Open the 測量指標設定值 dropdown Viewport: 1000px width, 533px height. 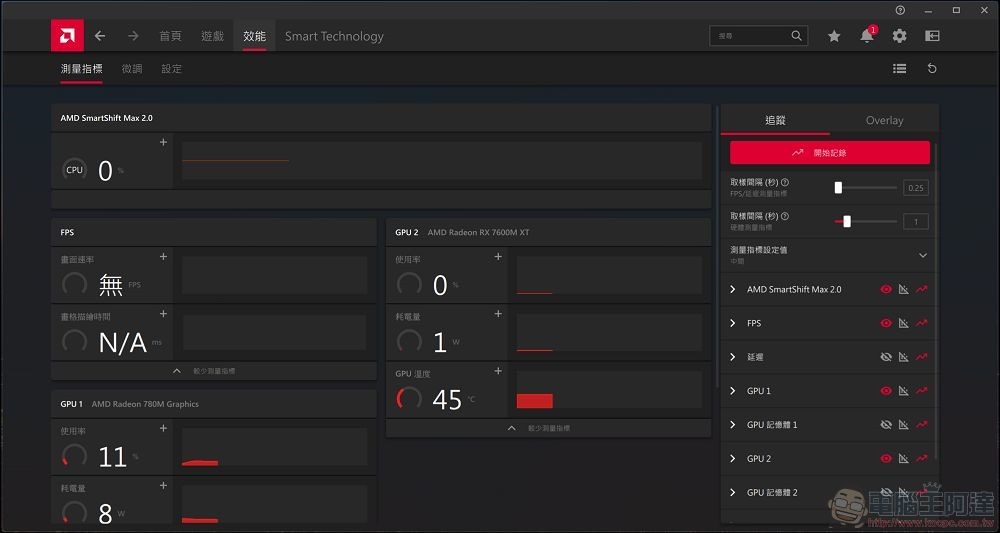pos(829,255)
